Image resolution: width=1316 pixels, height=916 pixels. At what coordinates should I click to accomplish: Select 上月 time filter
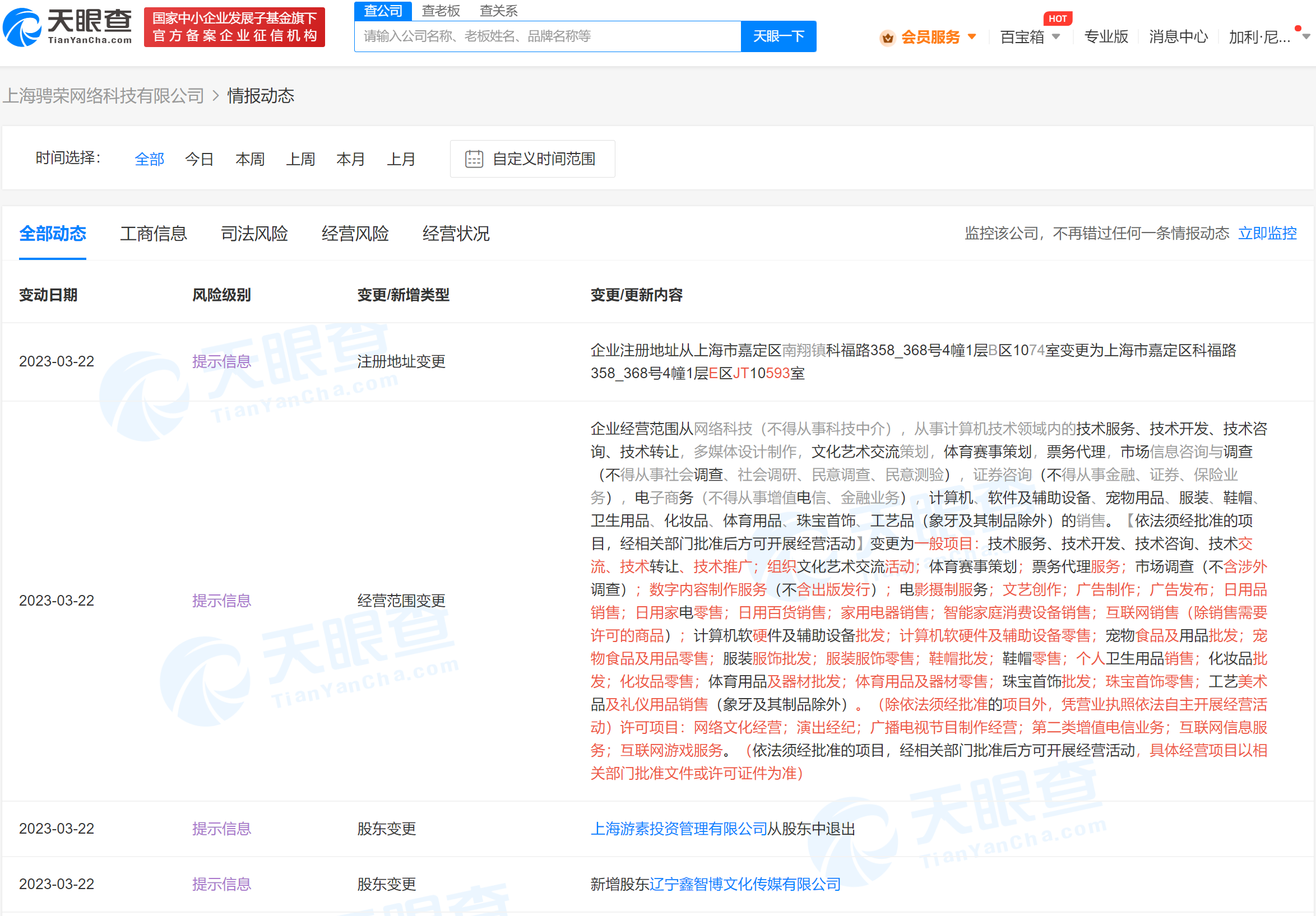tap(401, 159)
